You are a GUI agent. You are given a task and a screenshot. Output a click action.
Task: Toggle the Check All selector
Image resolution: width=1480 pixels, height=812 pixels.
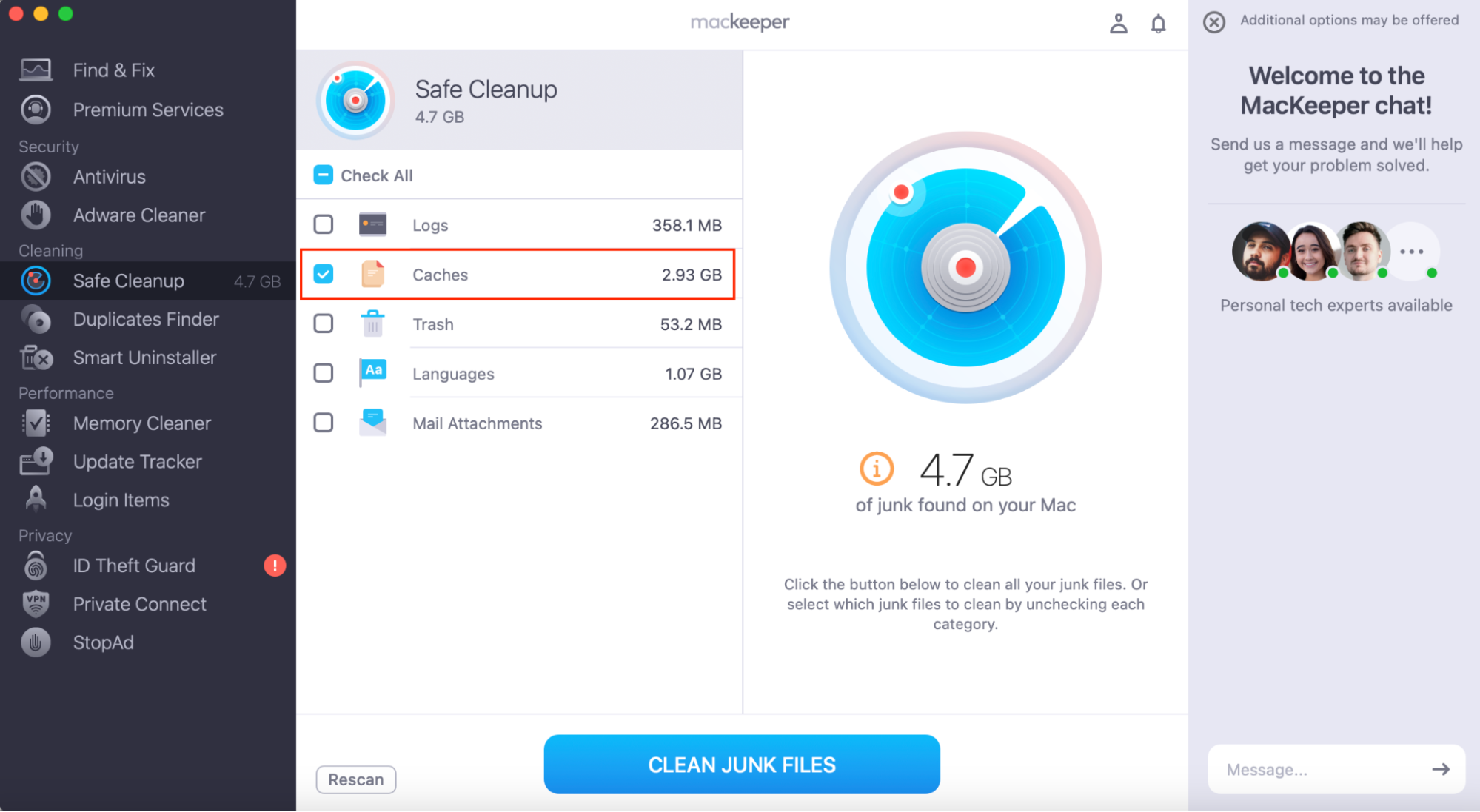click(323, 175)
